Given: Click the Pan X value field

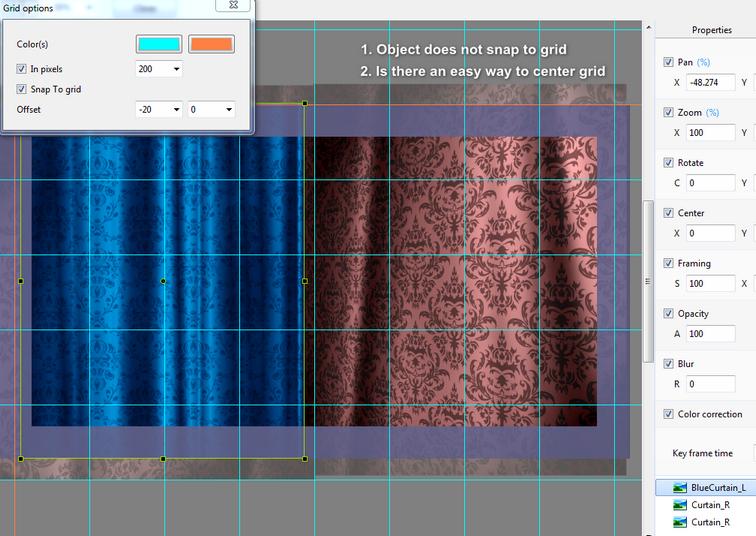Looking at the screenshot, I should (711, 82).
